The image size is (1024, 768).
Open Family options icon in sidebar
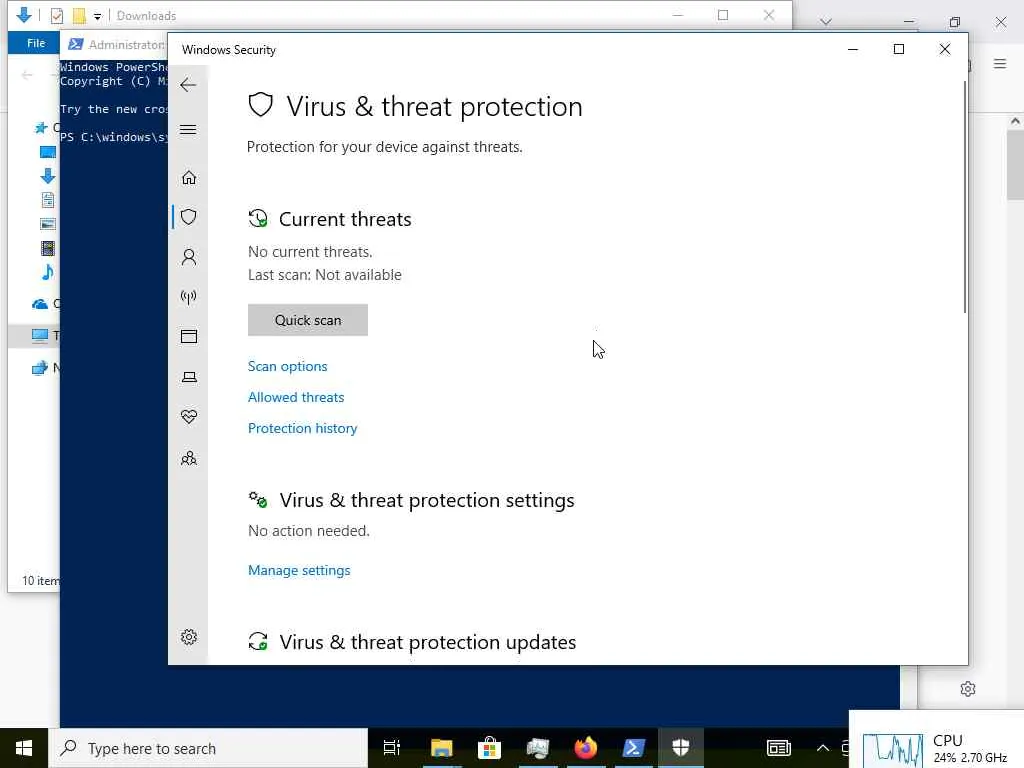(189, 458)
